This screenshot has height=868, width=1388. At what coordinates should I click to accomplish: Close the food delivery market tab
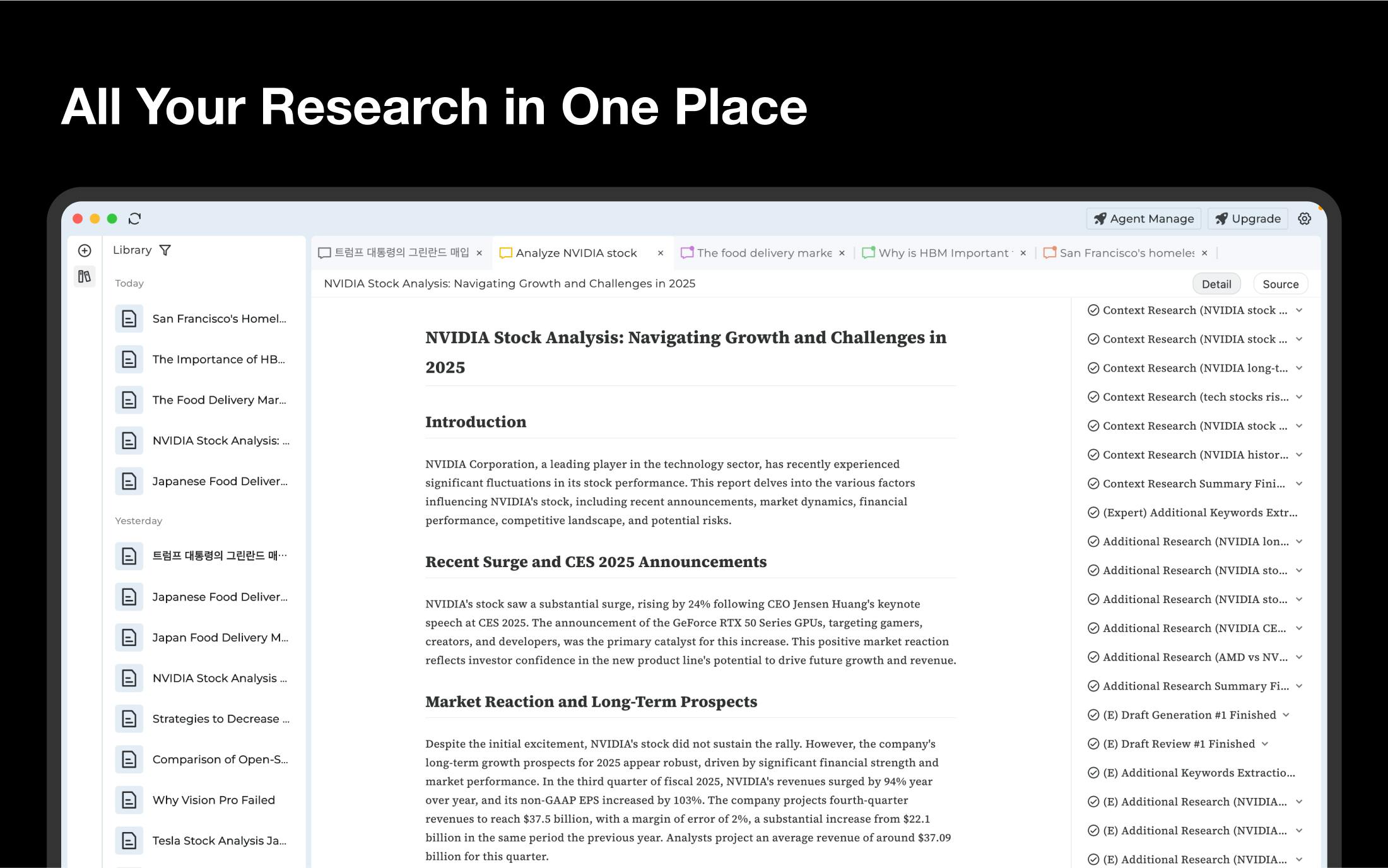[x=842, y=253]
